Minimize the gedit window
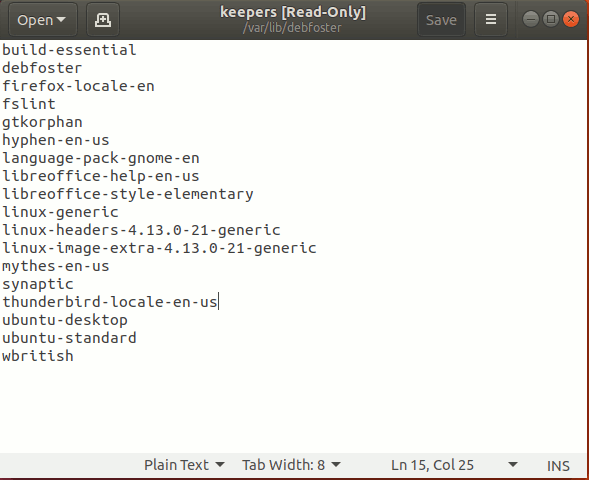 coord(531,19)
